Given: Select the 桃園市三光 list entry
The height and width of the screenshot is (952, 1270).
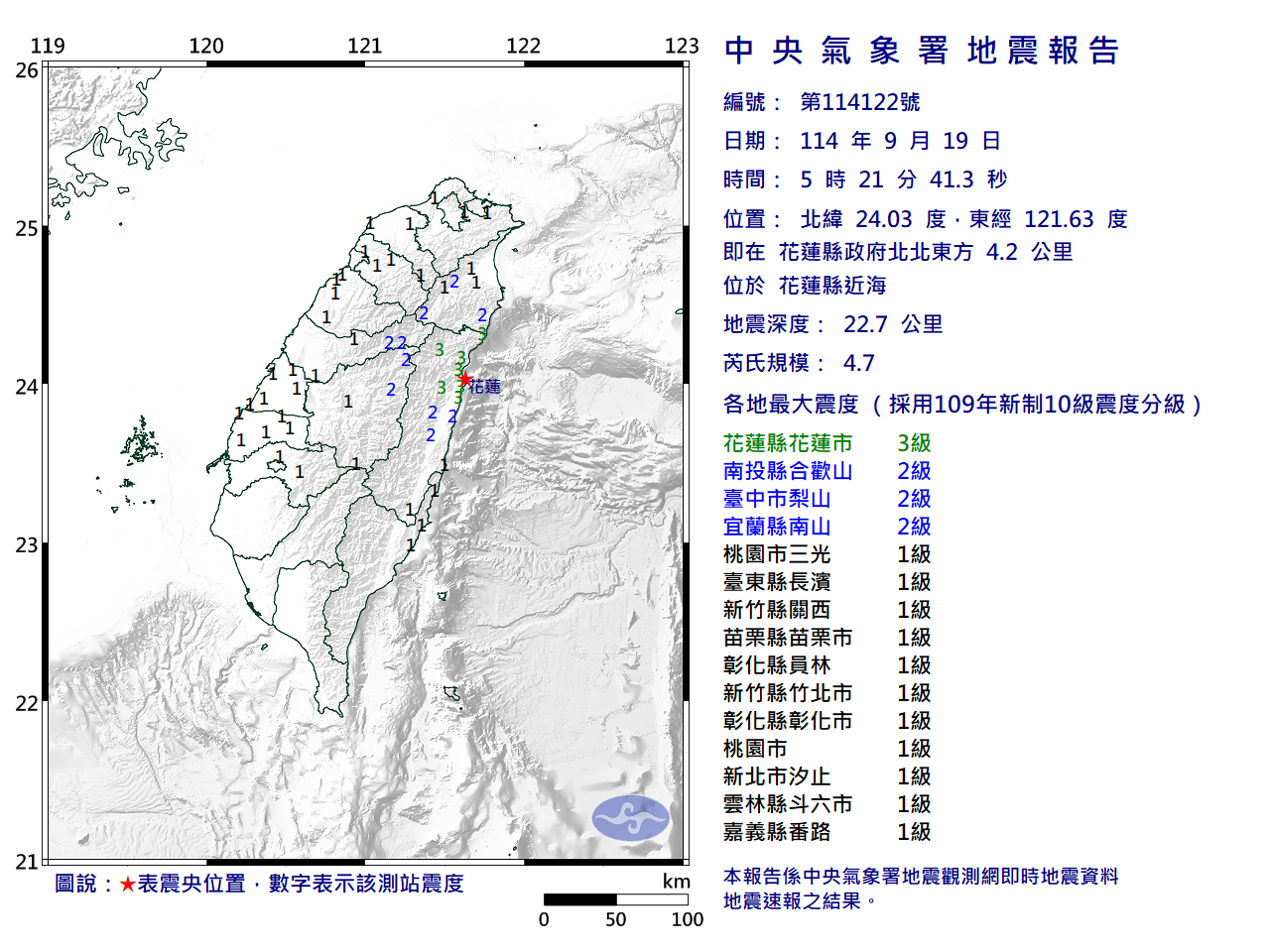Looking at the screenshot, I should click(825, 555).
